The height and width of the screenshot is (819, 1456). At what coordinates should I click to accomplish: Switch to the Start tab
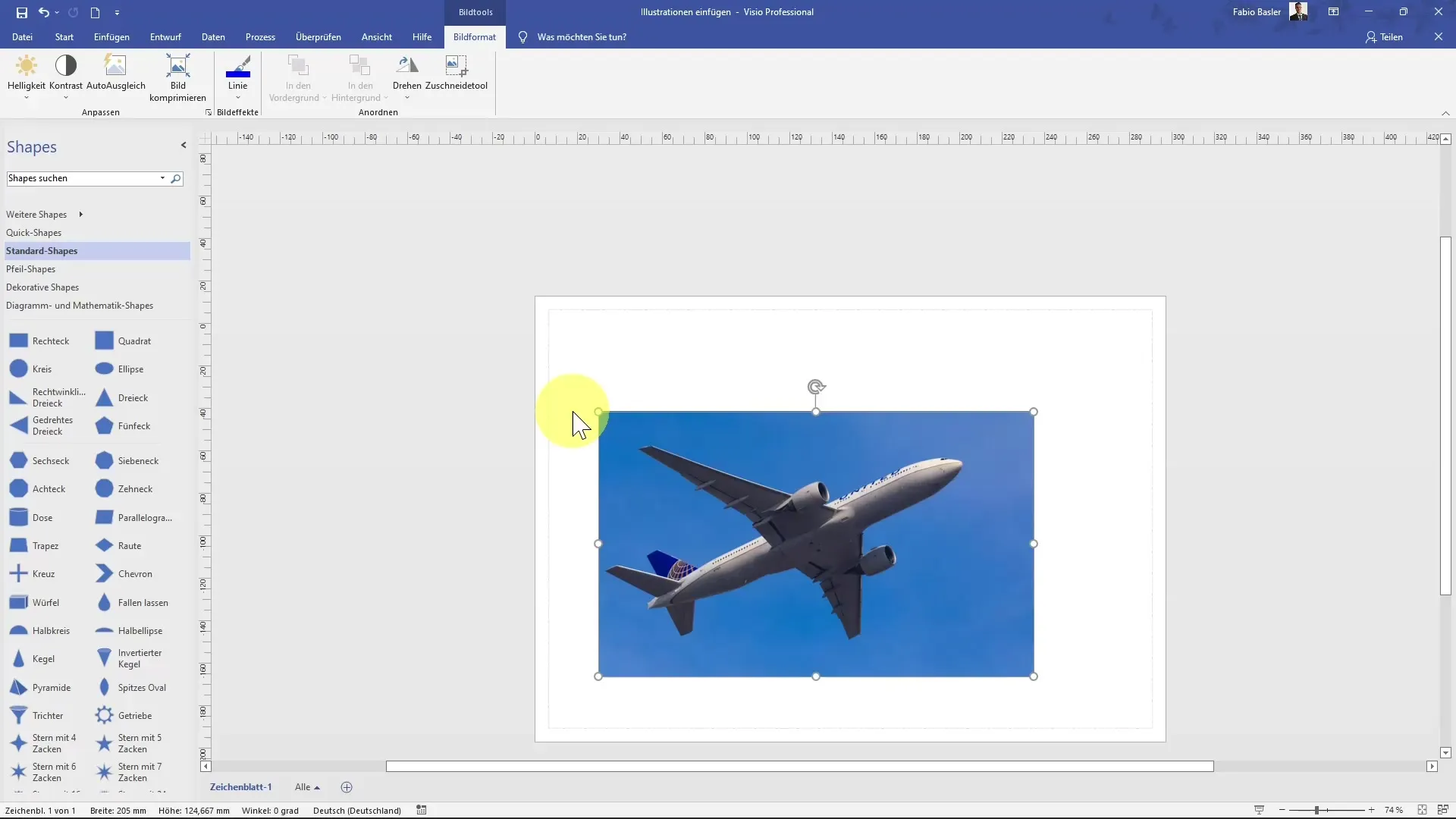tap(64, 37)
